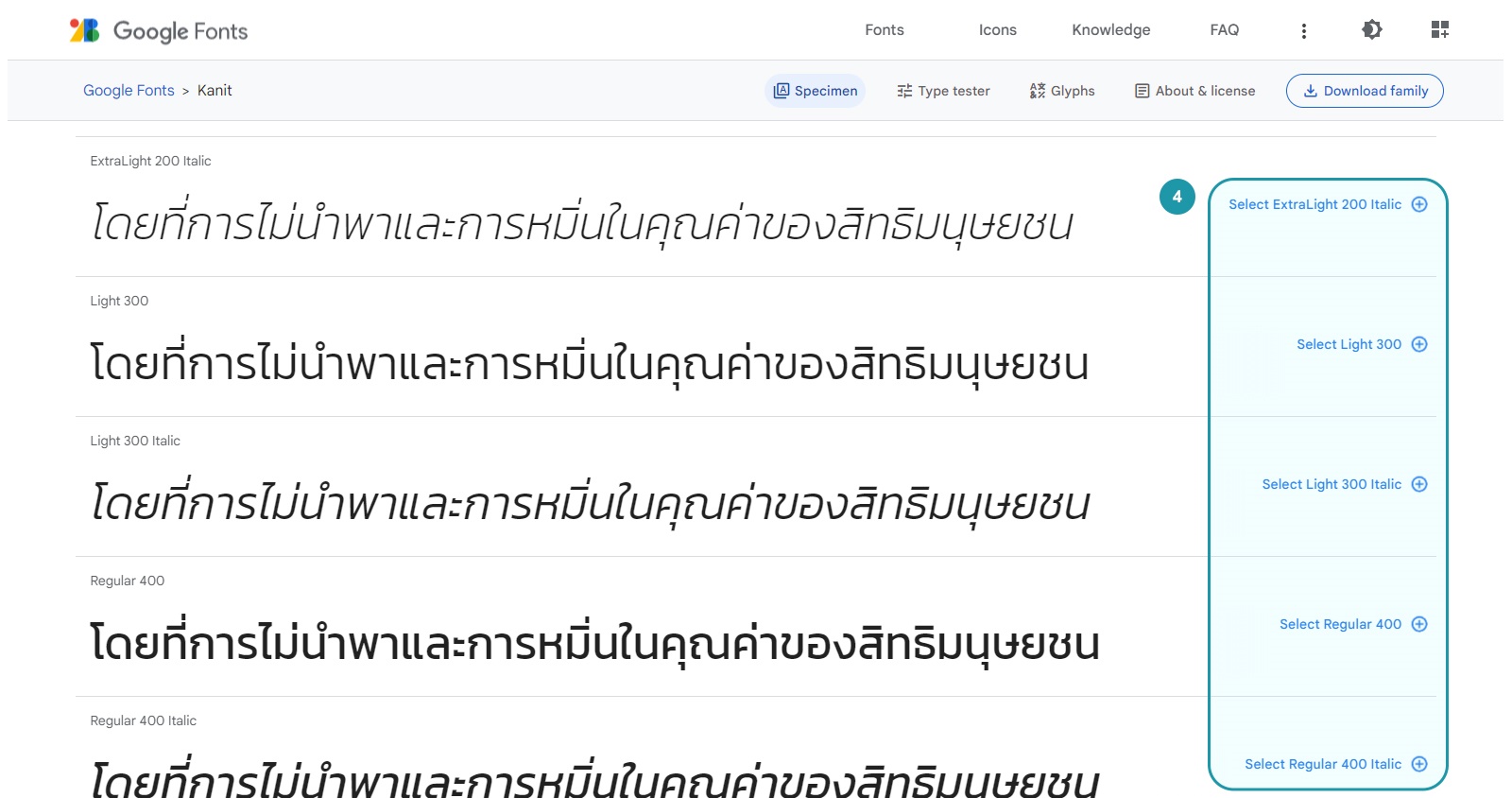
Task: Open the three-dot more options menu
Action: pos(1304,31)
